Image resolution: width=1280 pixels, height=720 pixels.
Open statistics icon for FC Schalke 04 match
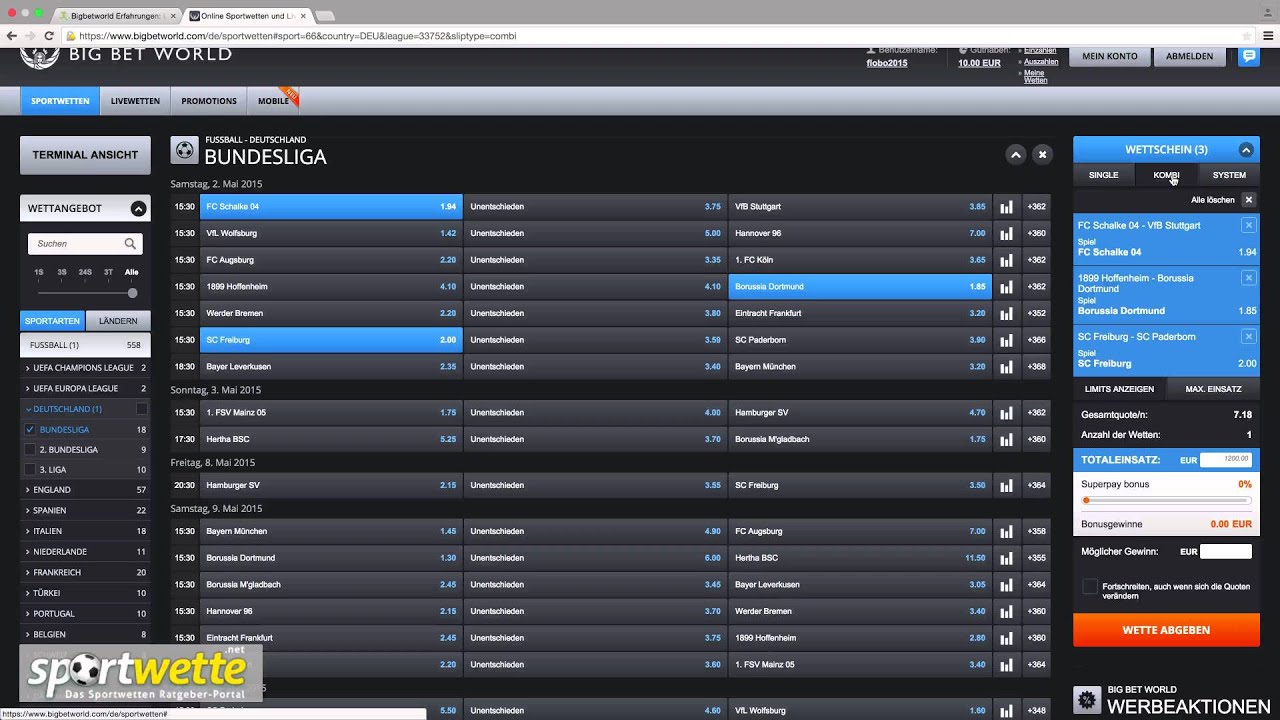coord(1006,207)
